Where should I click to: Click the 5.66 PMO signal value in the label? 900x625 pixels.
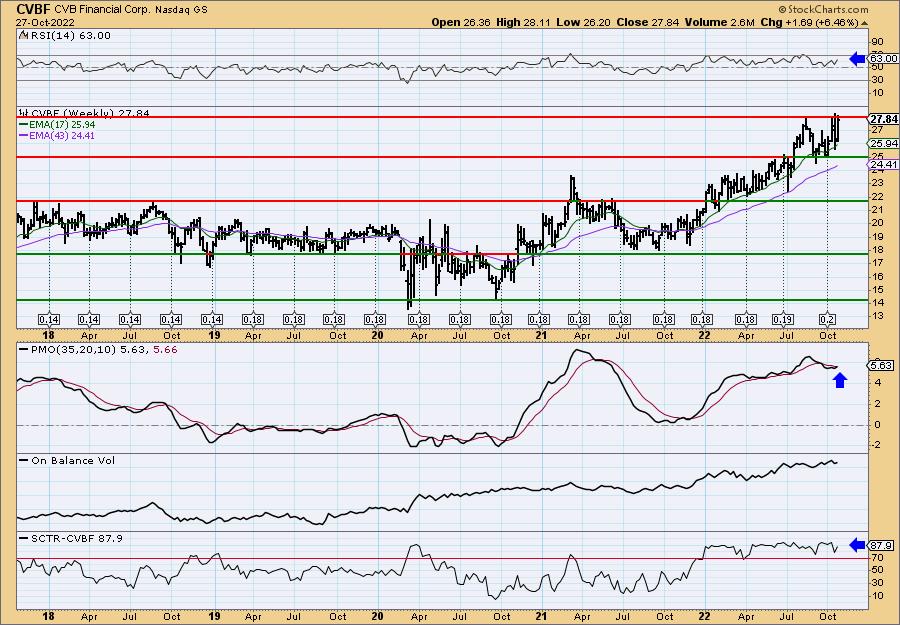(165, 349)
